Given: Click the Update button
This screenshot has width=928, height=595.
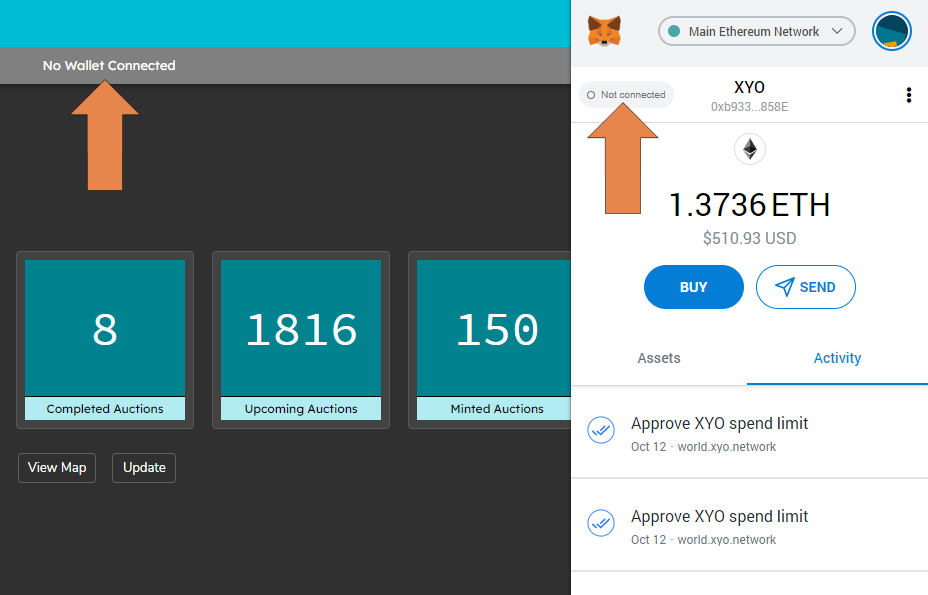Looking at the screenshot, I should click(x=144, y=468).
